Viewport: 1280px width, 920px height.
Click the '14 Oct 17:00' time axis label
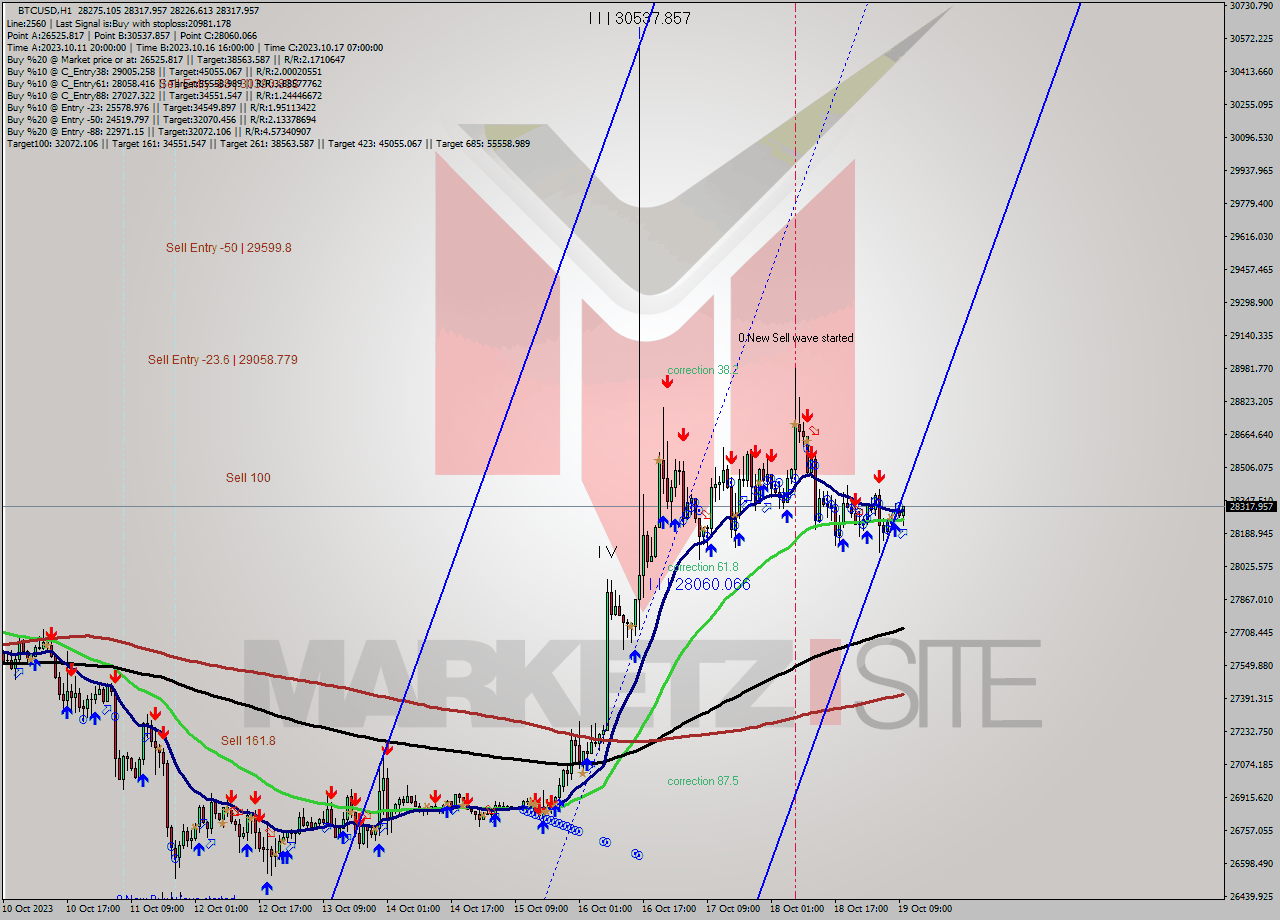[x=475, y=909]
